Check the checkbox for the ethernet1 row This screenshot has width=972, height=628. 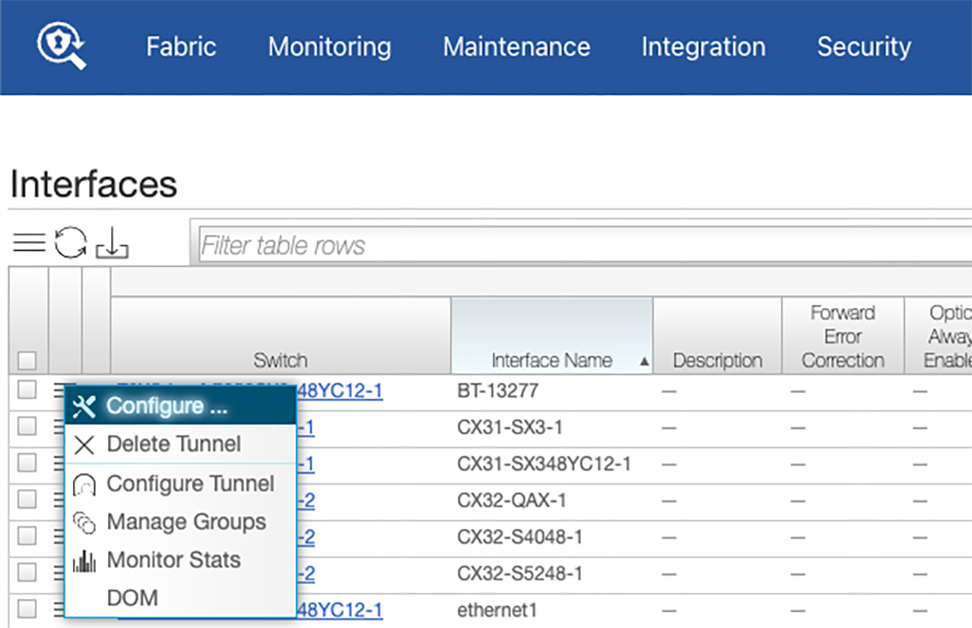click(x=27, y=610)
